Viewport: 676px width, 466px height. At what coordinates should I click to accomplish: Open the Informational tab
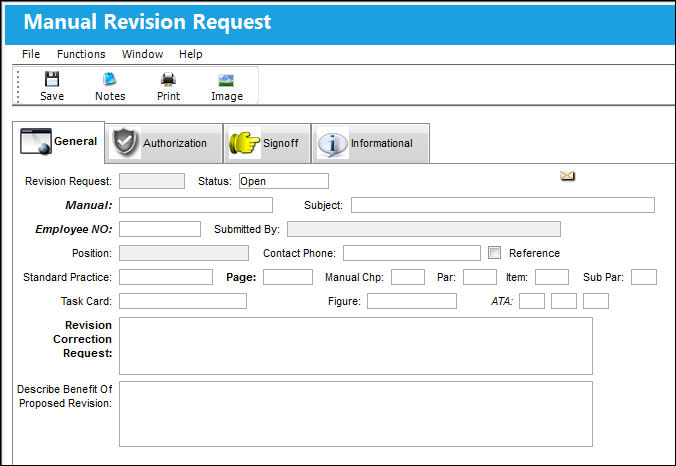click(370, 143)
